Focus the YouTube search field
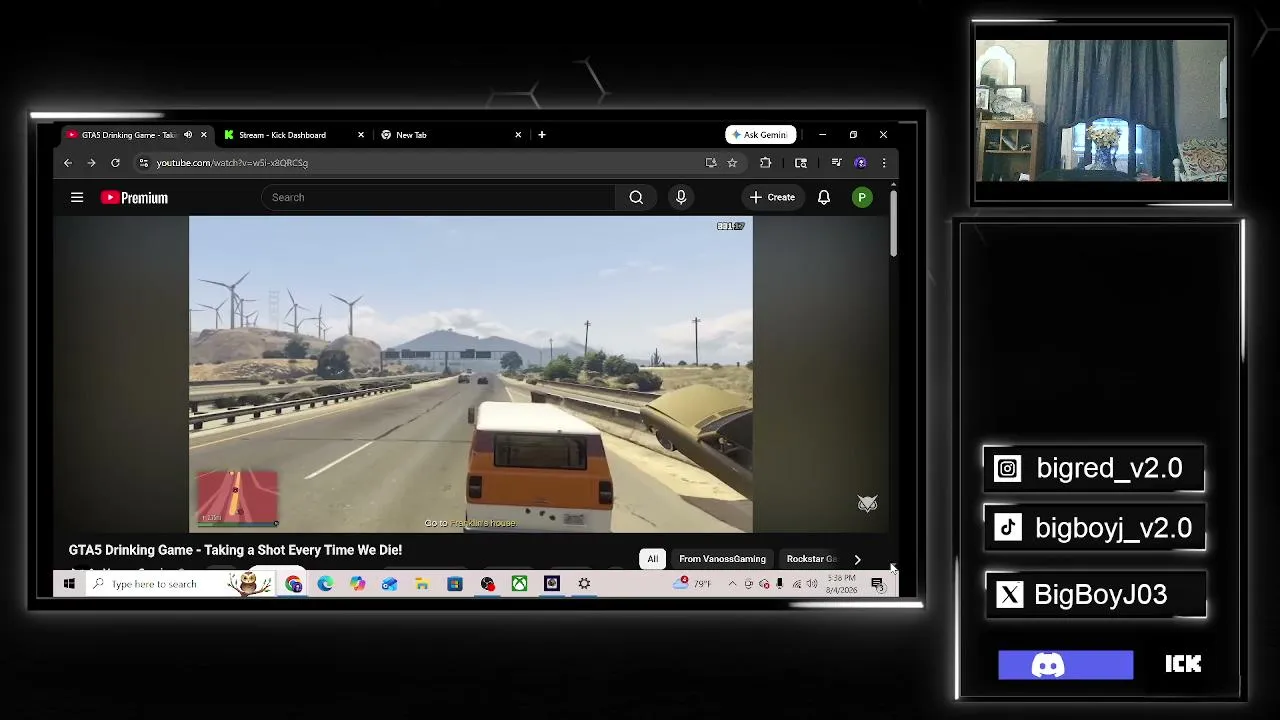This screenshot has width=1280, height=720. [x=439, y=197]
